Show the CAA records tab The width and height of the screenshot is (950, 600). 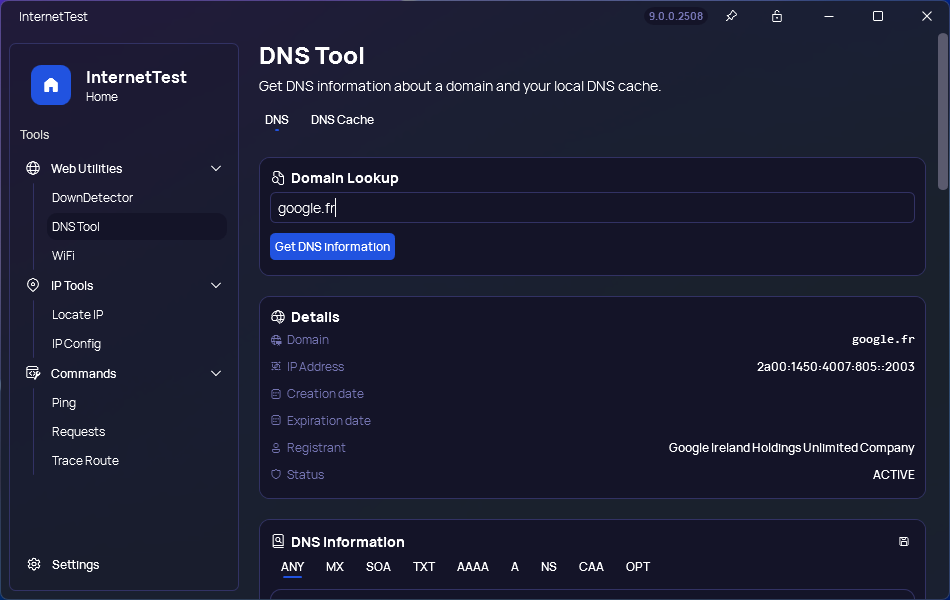point(591,567)
